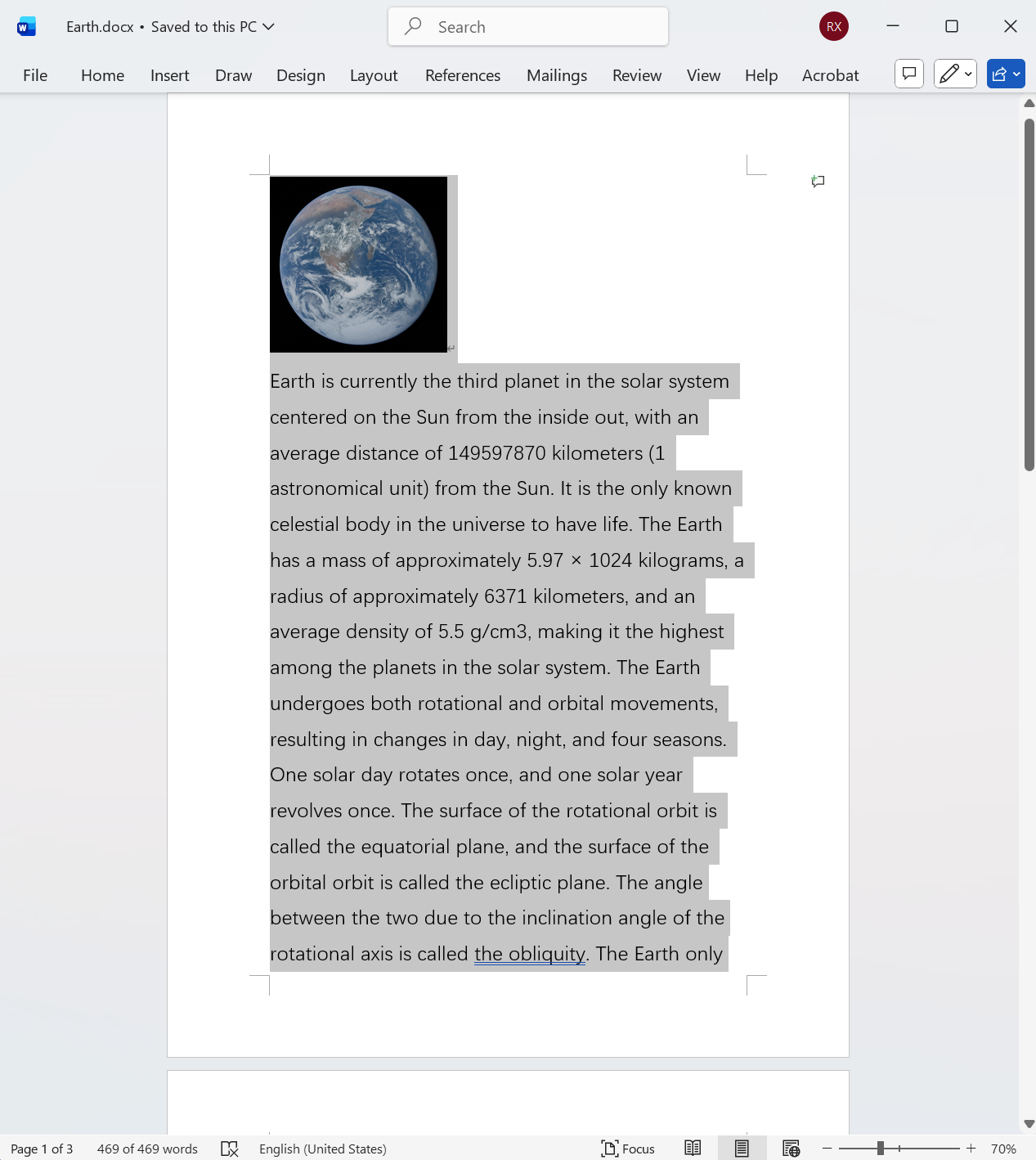This screenshot has height=1160, width=1036.
Task: Click the RX account avatar
Action: tap(833, 26)
